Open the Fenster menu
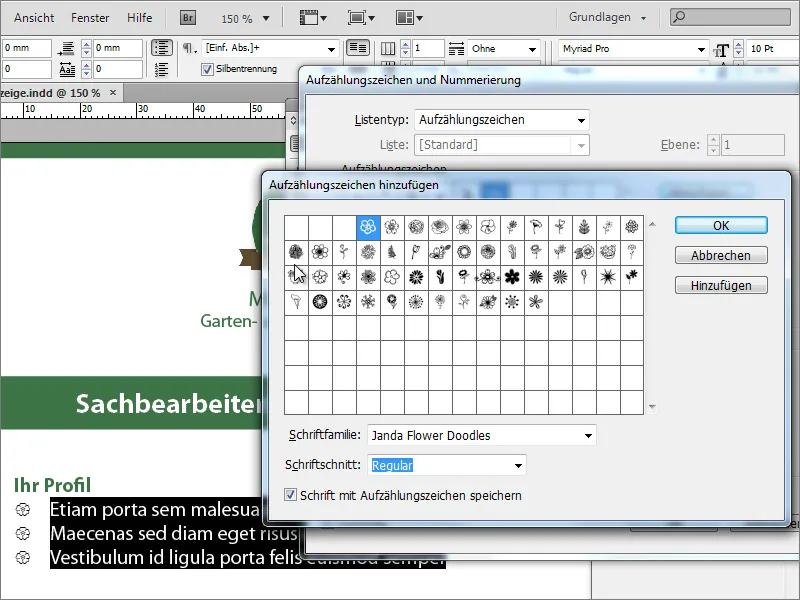Screen dimensions: 800x600 (90, 18)
